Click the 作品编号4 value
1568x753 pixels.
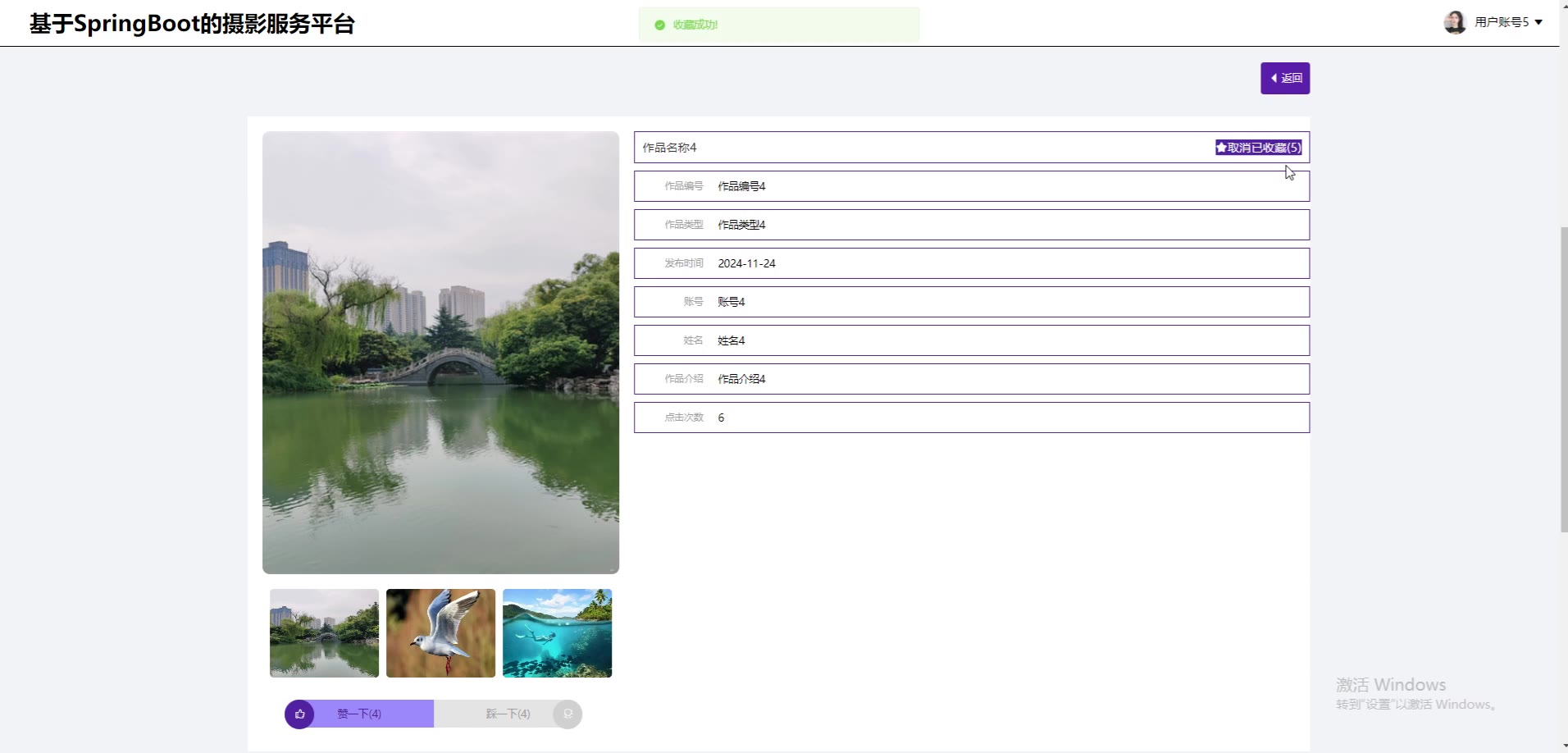pos(741,186)
